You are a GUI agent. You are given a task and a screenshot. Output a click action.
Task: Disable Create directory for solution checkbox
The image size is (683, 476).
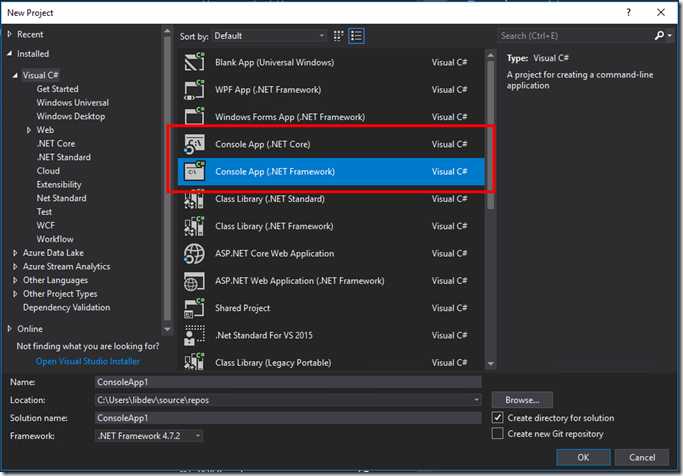pyautogui.click(x=498, y=418)
